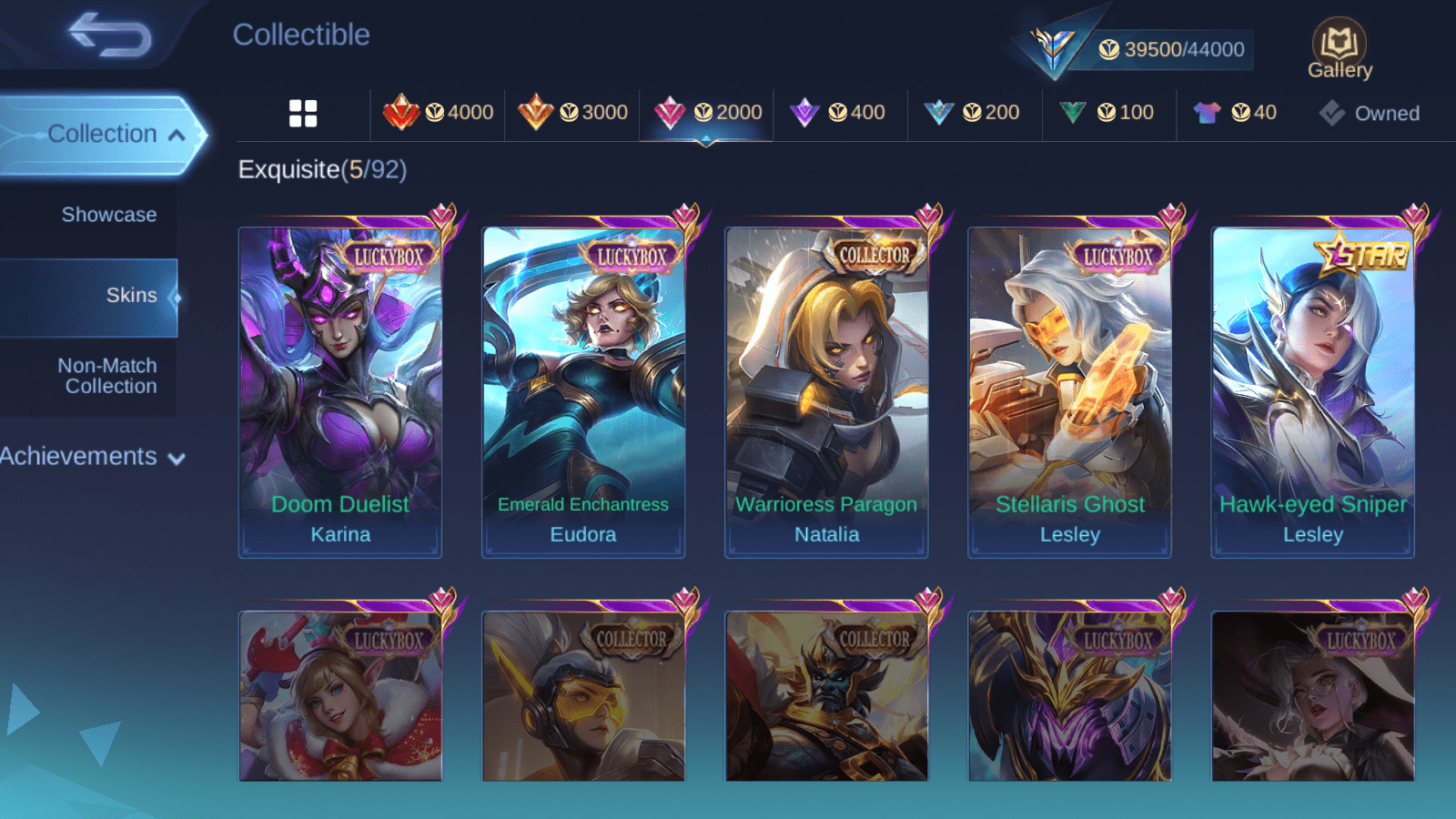
Task: Select the Skins sidebar tab
Action: tap(88, 296)
